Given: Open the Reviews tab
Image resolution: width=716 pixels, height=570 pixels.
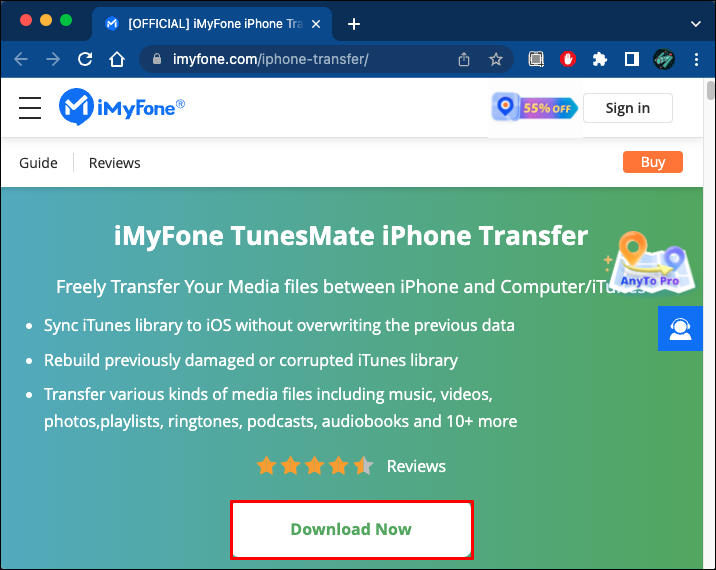Looking at the screenshot, I should tap(115, 163).
